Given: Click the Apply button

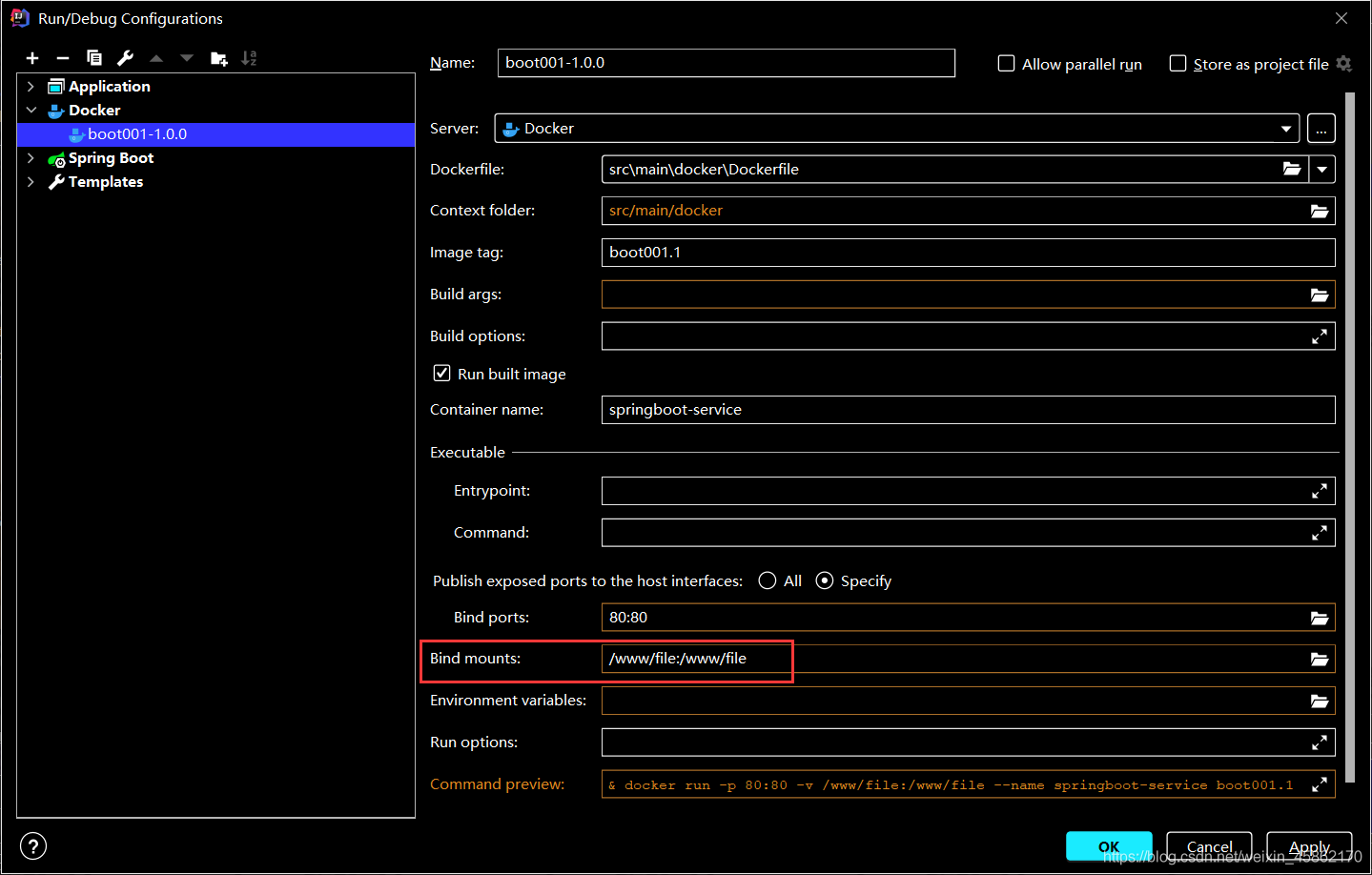Looking at the screenshot, I should click(1309, 846).
